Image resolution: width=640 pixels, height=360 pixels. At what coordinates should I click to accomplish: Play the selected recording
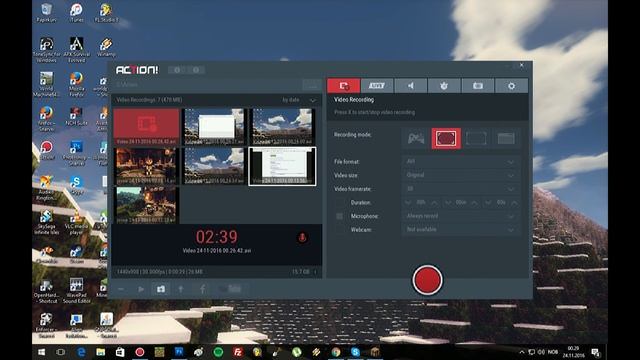click(141, 289)
